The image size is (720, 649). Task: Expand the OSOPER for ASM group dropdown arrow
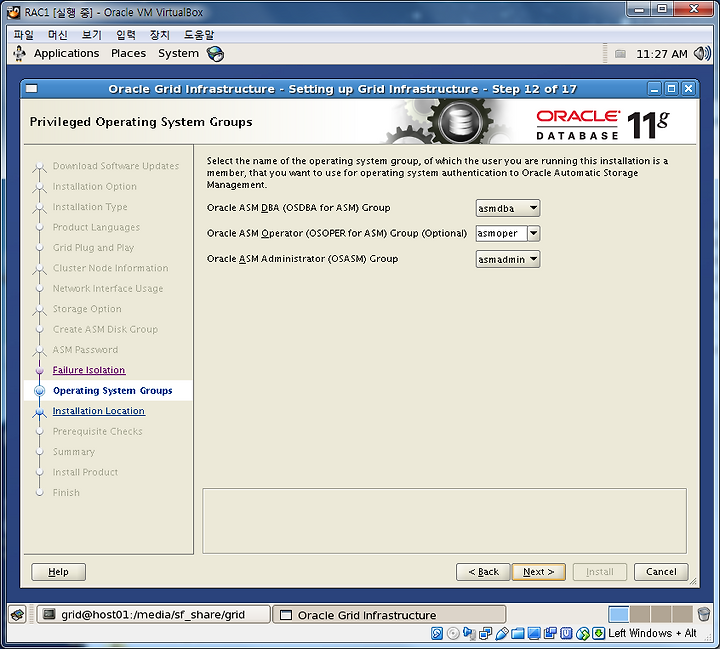click(534, 233)
